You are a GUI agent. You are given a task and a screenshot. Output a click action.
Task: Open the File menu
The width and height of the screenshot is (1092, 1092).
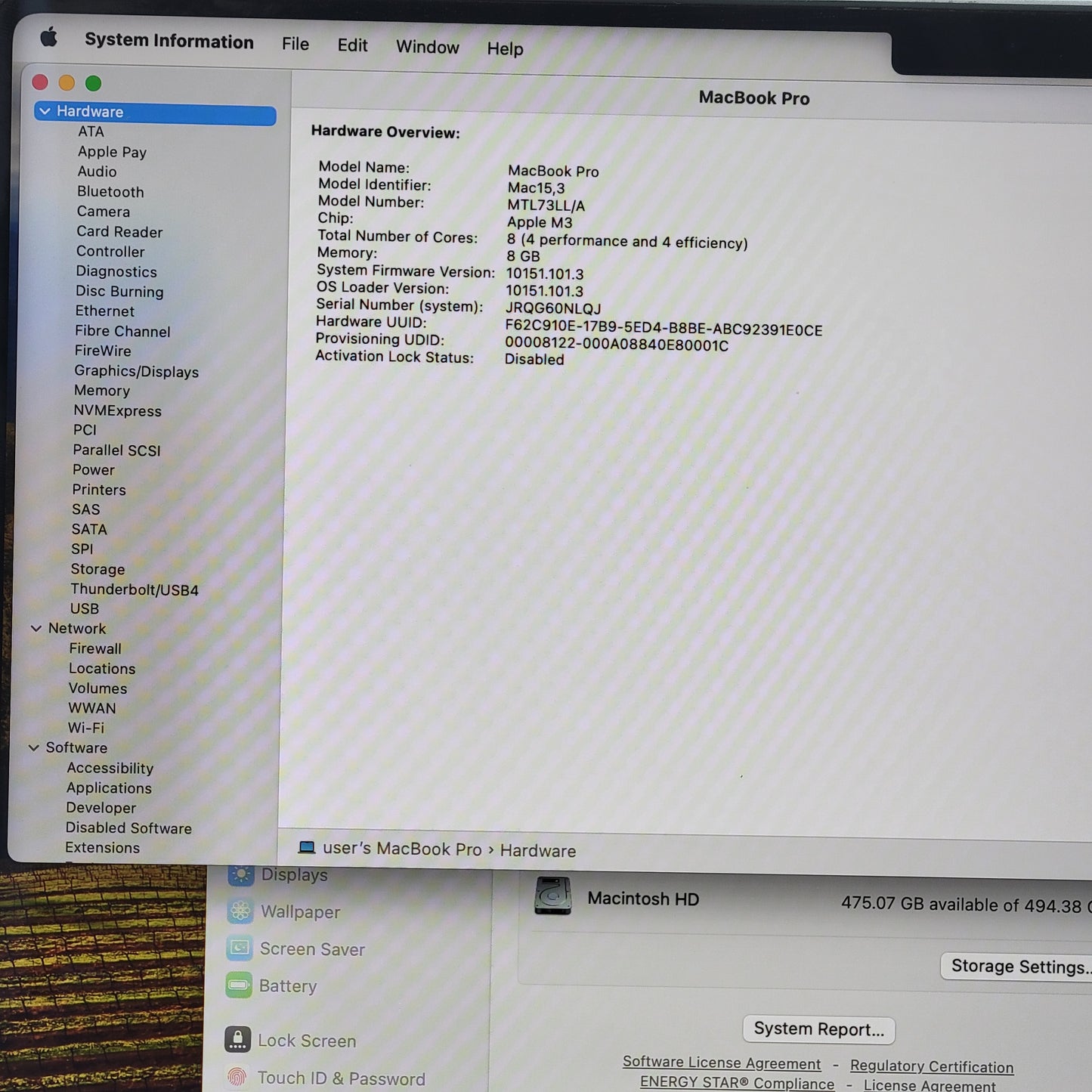[295, 45]
